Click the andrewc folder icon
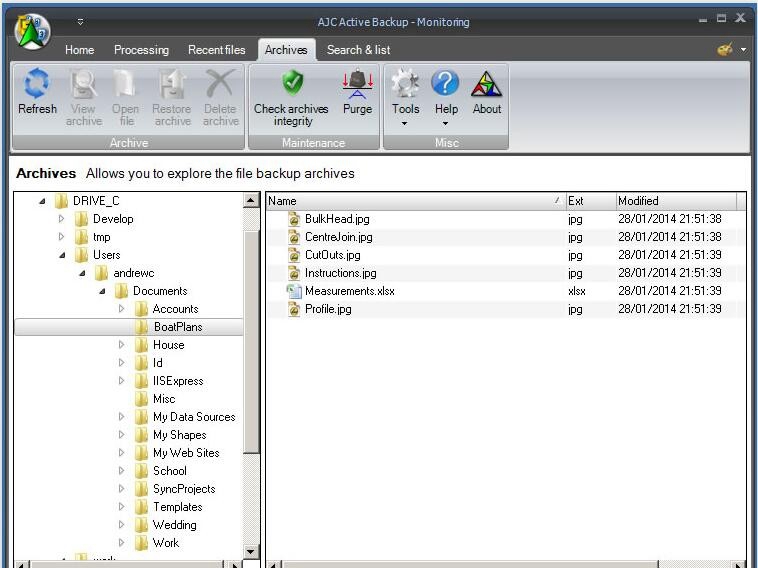 (102, 273)
